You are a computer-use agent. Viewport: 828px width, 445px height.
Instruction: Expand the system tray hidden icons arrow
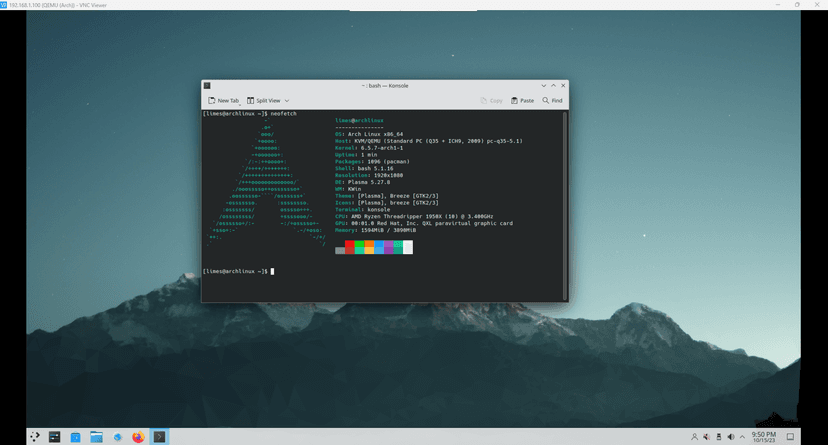[x=741, y=437]
